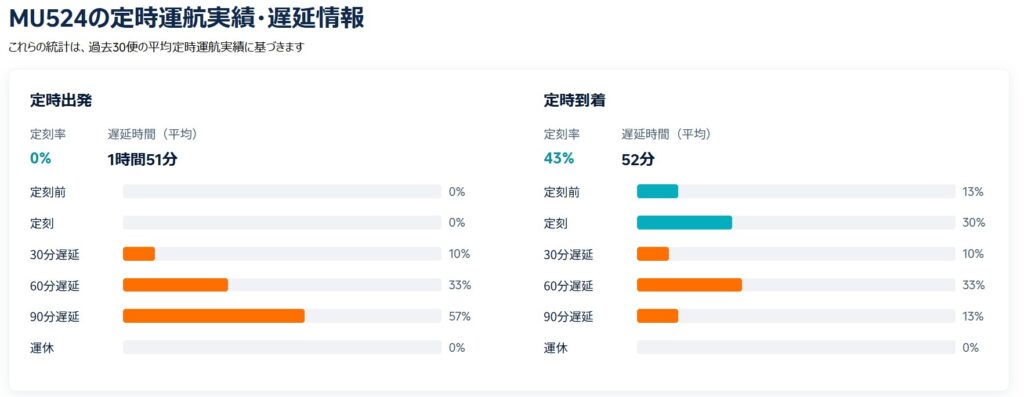1024x397 pixels.
Task: Select the MU524の定時運航実績・遅延情報 heading
Action: point(187,18)
